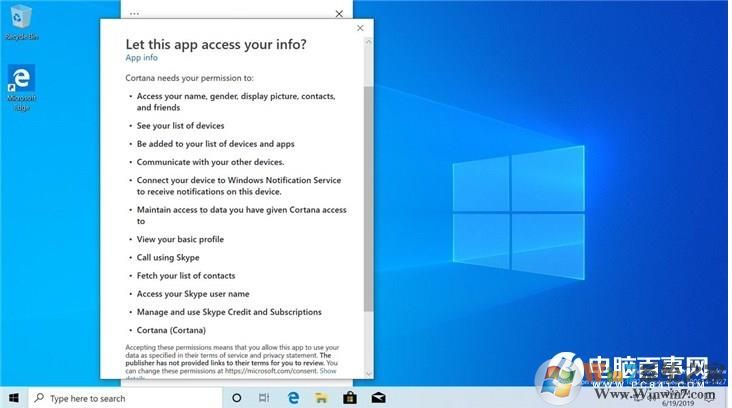The height and width of the screenshot is (408, 732).
Task: Click the dialog scrollbar down arrow
Action: point(368,373)
